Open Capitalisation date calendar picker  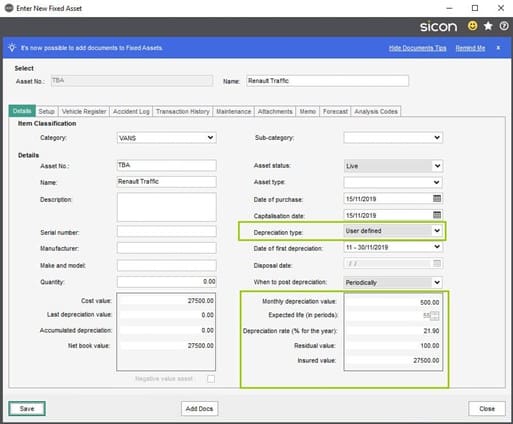(437, 215)
